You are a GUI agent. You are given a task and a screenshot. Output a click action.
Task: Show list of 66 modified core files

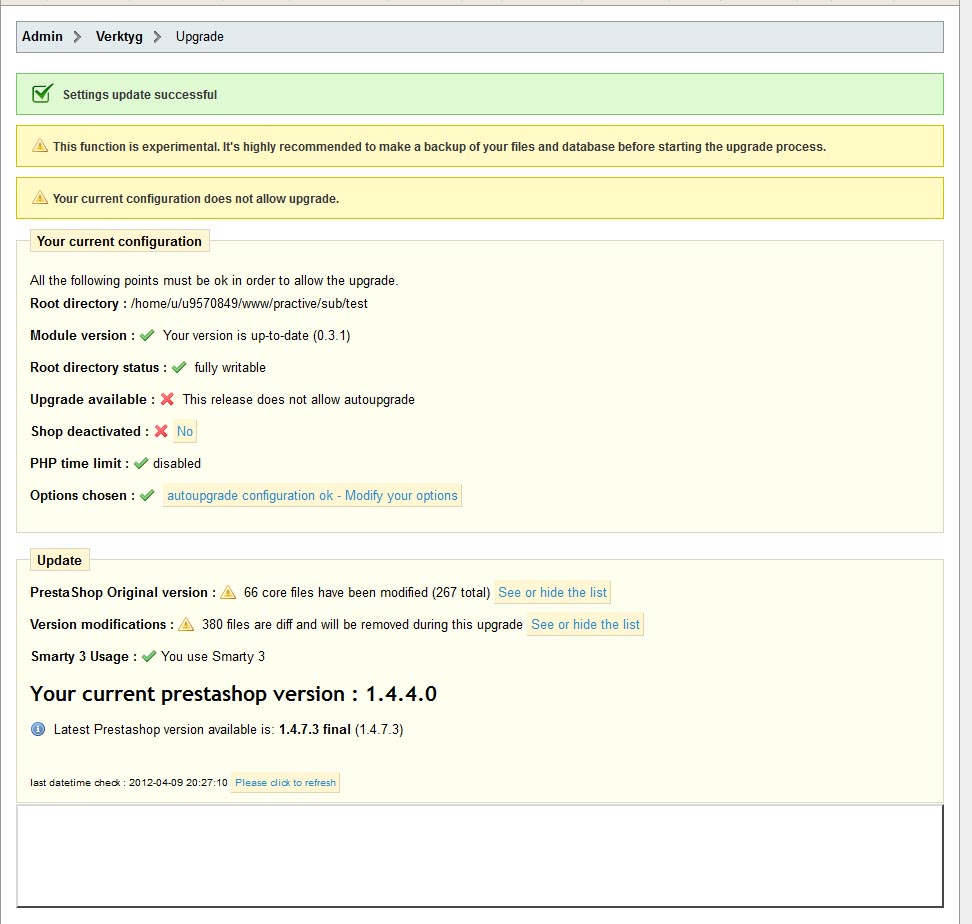pyautogui.click(x=552, y=592)
